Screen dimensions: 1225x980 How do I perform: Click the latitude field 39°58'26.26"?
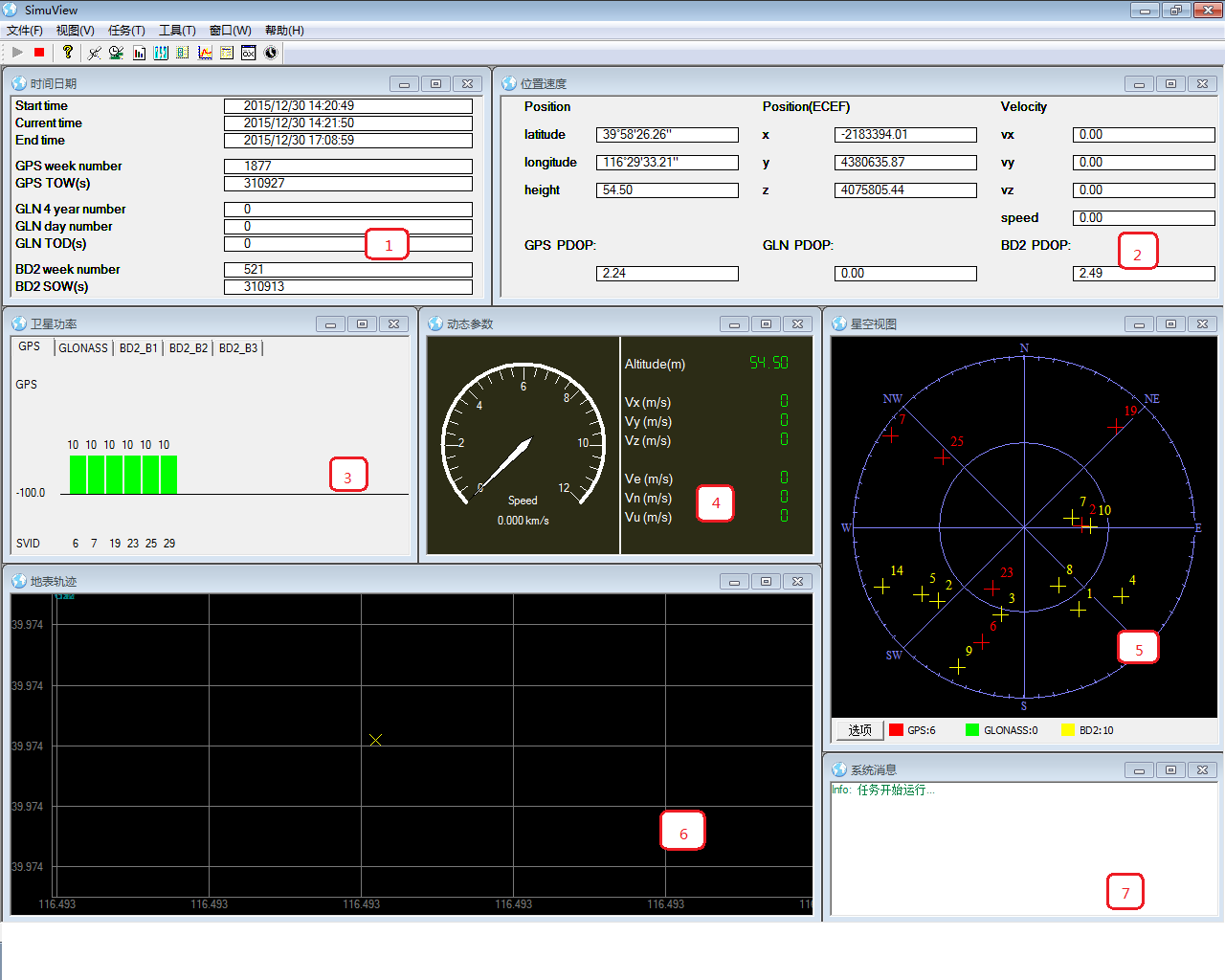[x=667, y=135]
